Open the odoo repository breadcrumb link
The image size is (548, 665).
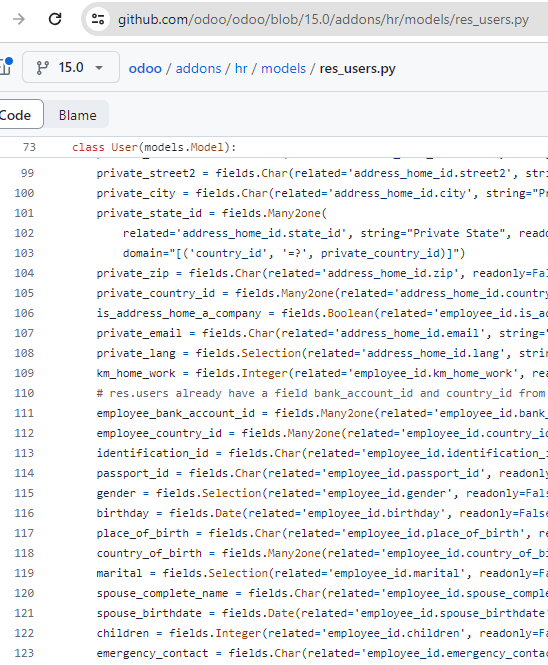click(x=145, y=68)
